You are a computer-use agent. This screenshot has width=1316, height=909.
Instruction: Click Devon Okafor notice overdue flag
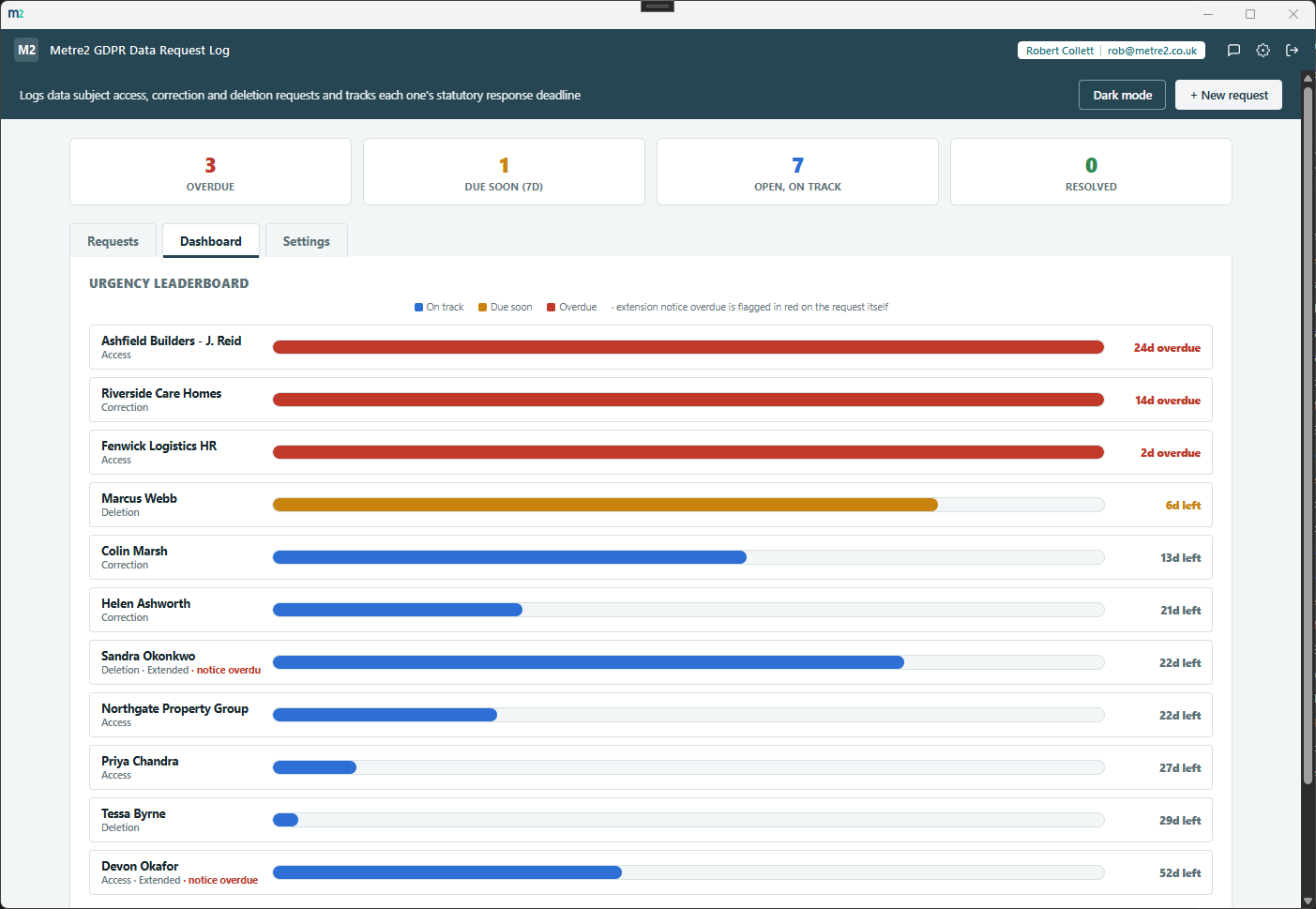[223, 880]
